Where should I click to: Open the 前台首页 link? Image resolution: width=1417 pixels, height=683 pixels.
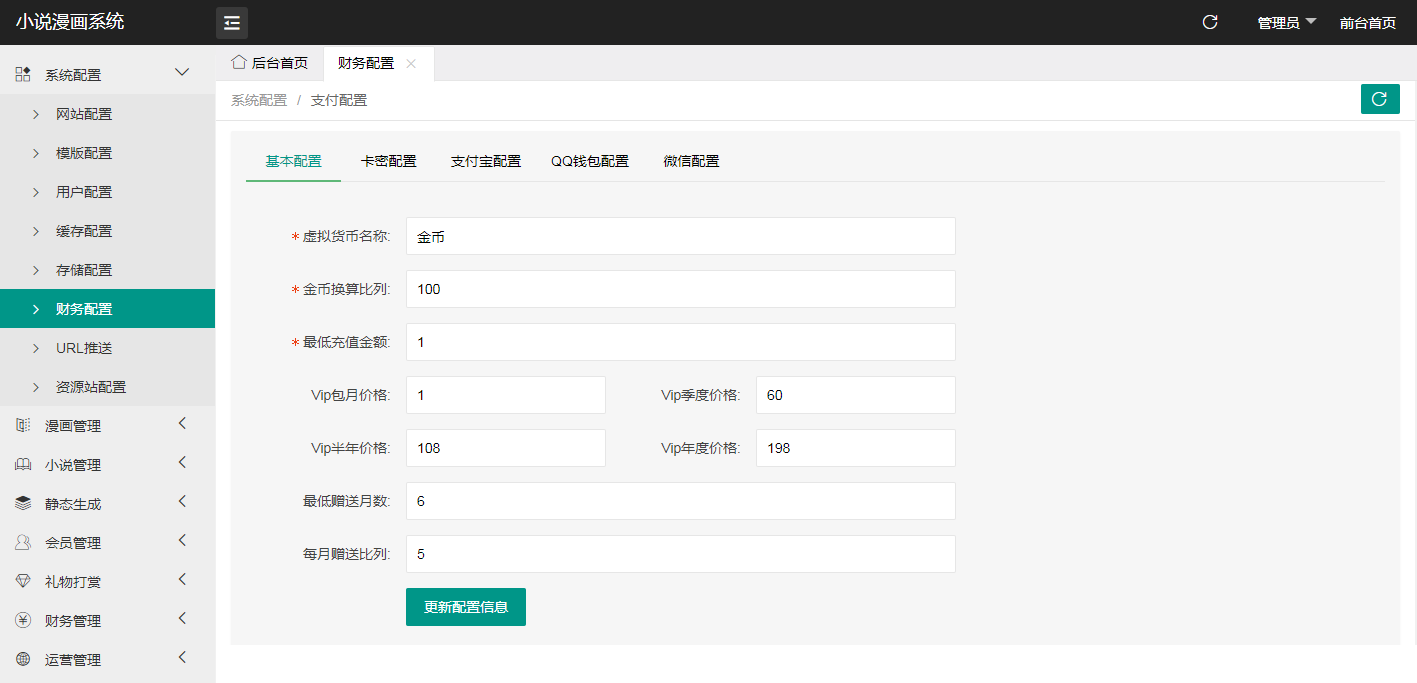pos(1367,21)
